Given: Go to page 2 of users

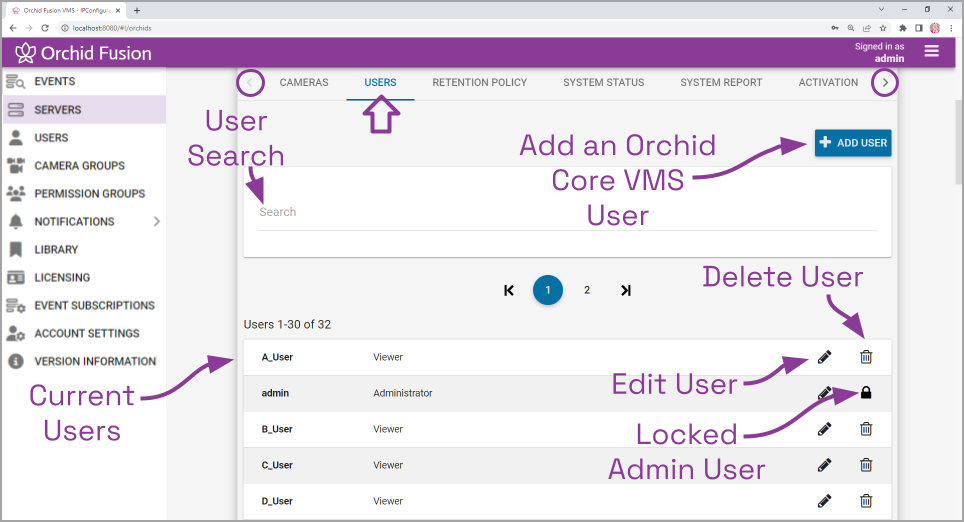Looking at the screenshot, I should coord(587,290).
